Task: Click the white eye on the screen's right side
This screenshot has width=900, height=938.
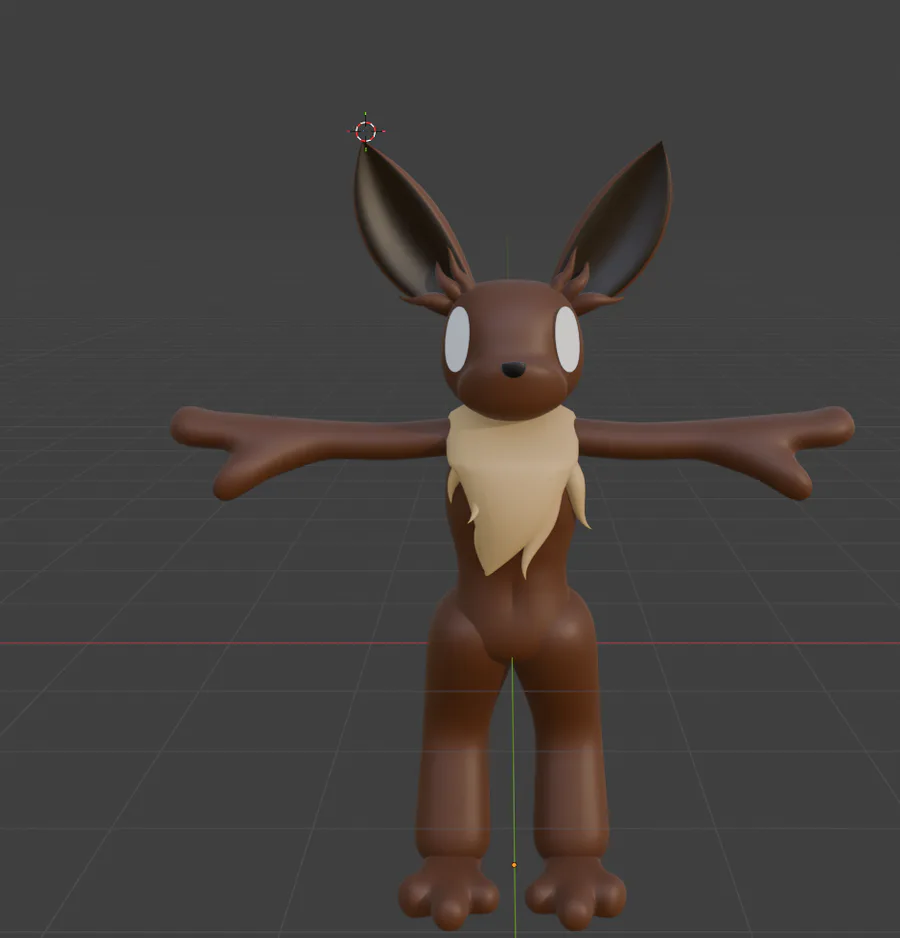Action: [x=567, y=338]
